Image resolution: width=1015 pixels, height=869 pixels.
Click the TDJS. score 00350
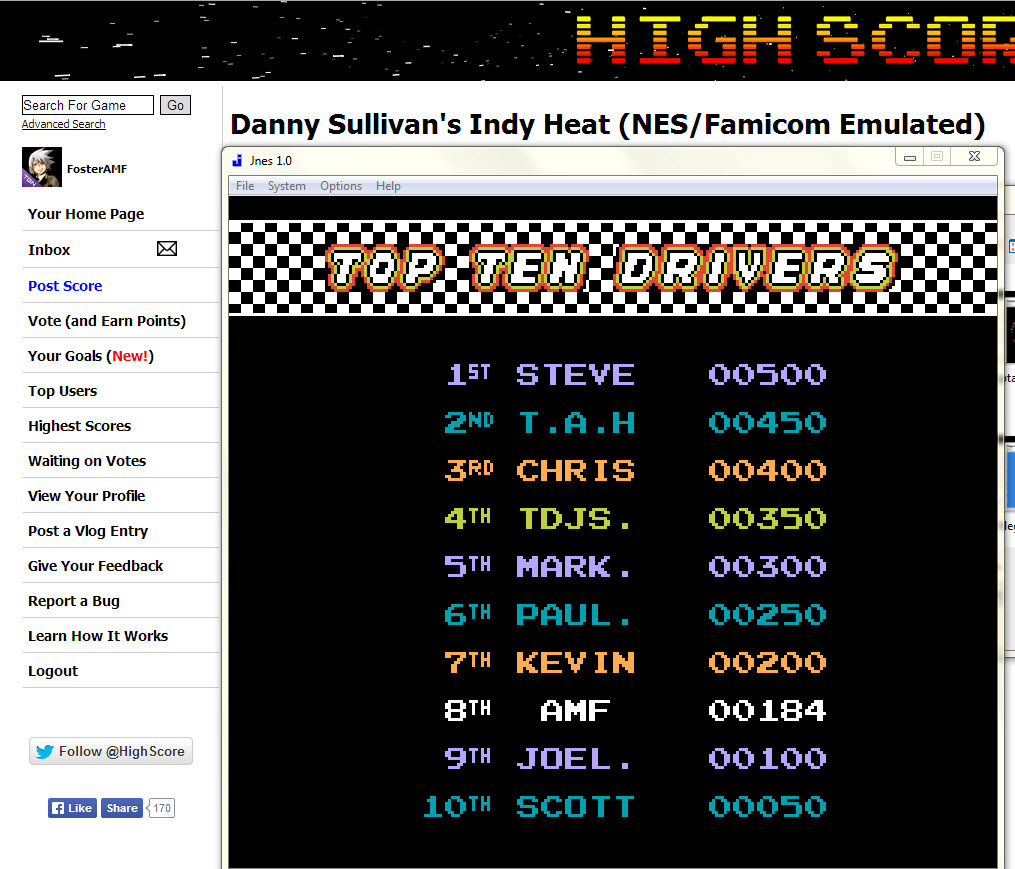click(x=767, y=518)
